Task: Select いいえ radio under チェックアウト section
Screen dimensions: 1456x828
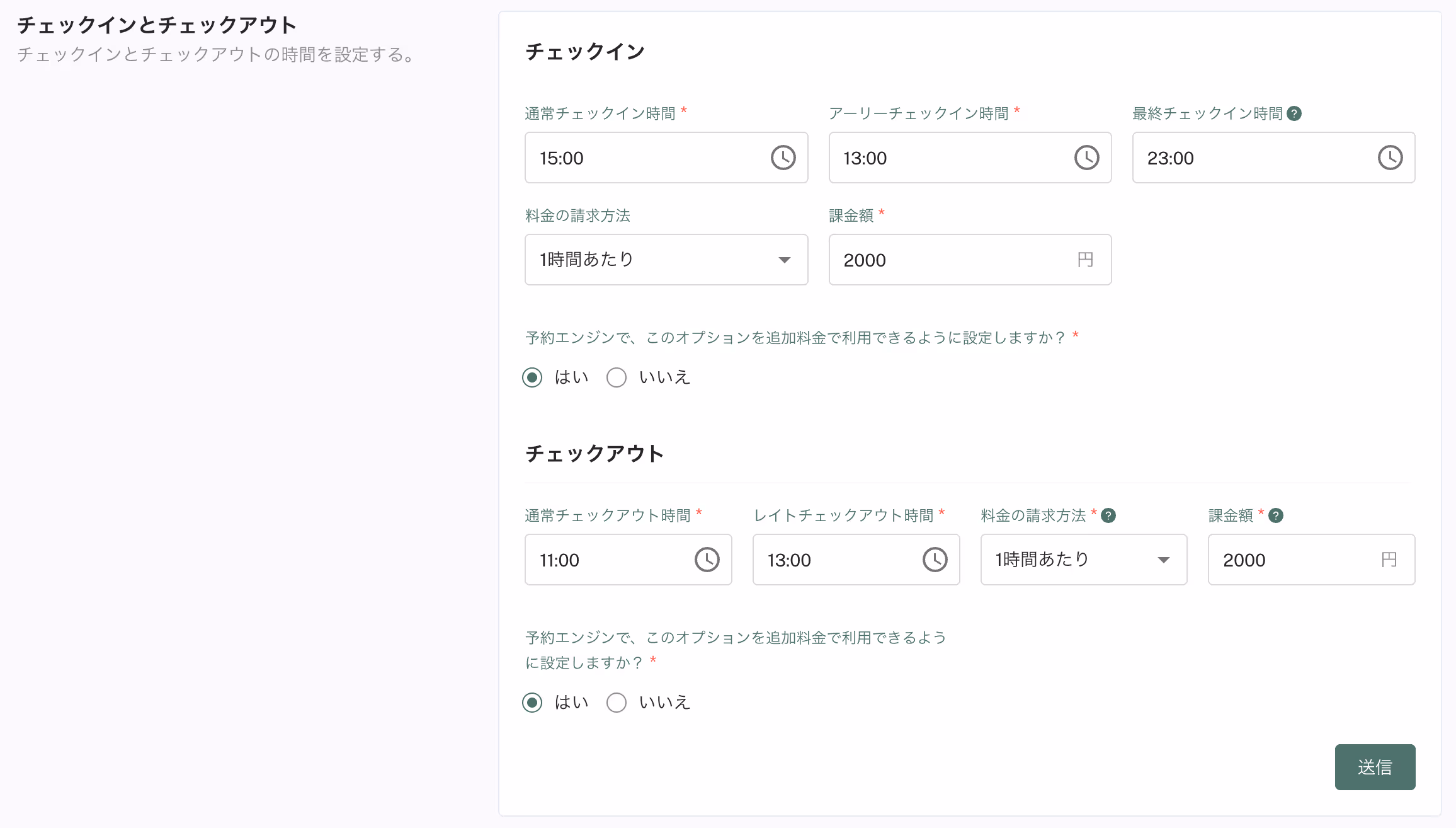Action: (617, 703)
